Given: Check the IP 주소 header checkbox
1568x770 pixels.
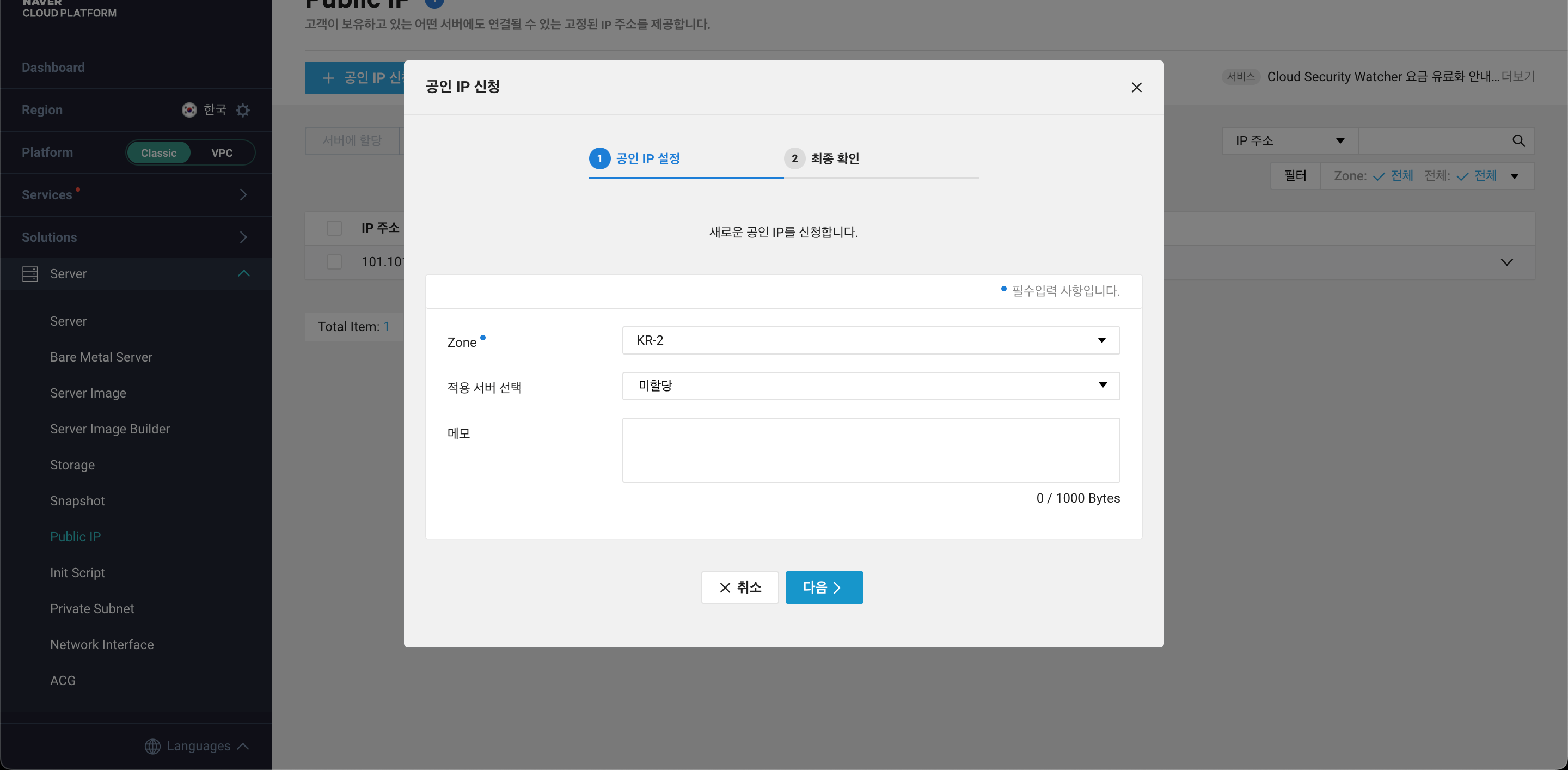Looking at the screenshot, I should (334, 228).
